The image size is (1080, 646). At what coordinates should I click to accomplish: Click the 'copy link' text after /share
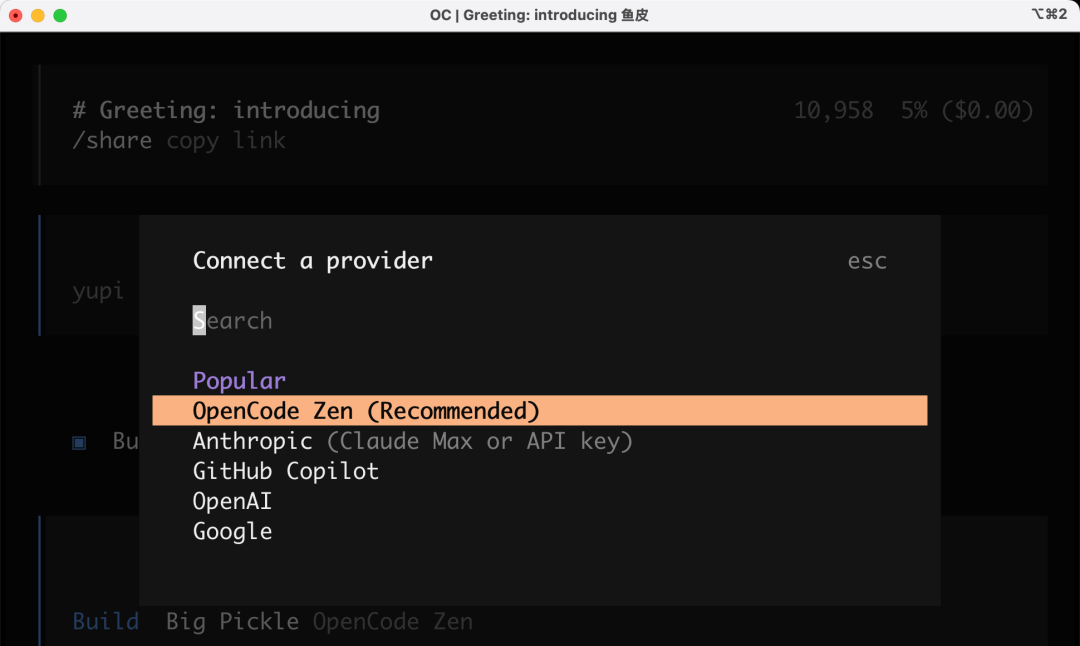[225, 140]
